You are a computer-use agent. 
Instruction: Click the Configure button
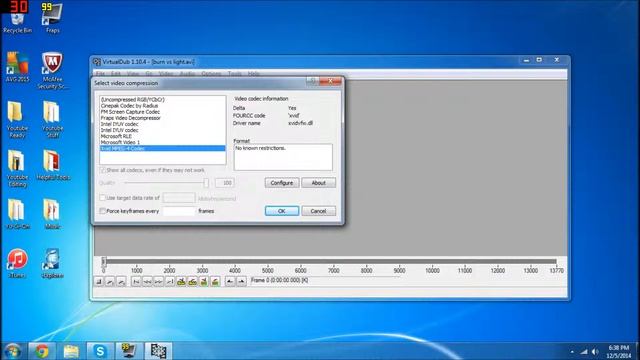coord(282,183)
